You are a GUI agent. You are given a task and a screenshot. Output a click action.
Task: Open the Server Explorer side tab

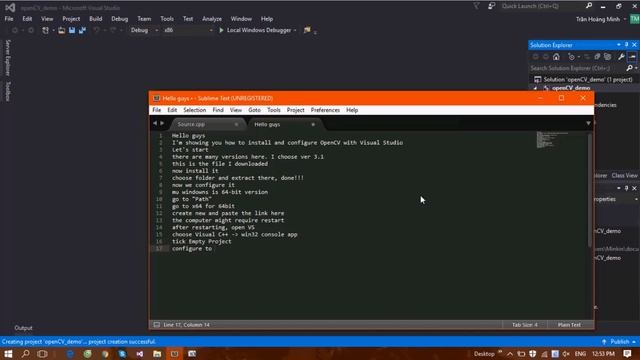click(7, 58)
